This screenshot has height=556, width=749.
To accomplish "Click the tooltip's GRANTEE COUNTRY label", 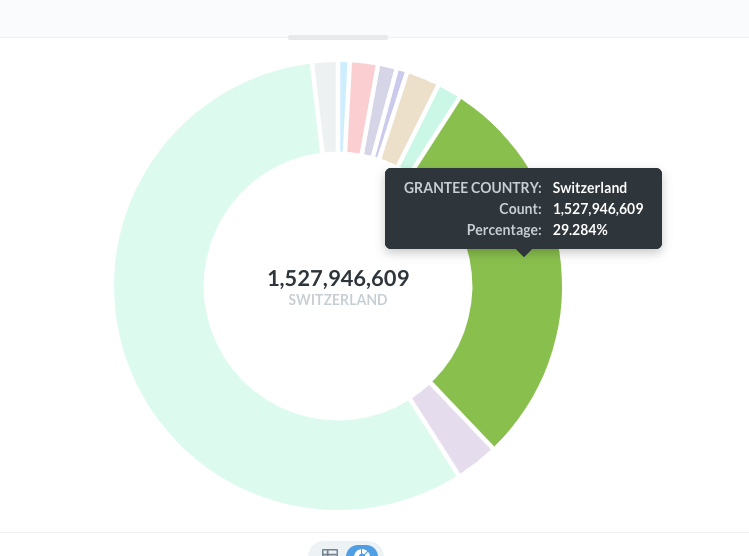I will click(x=472, y=188).
